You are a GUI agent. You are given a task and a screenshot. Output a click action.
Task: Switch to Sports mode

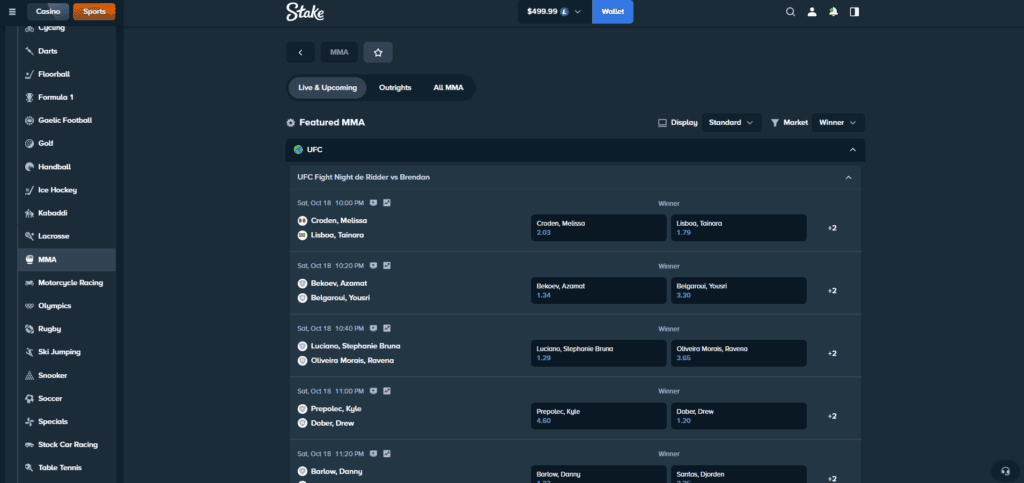click(x=94, y=12)
